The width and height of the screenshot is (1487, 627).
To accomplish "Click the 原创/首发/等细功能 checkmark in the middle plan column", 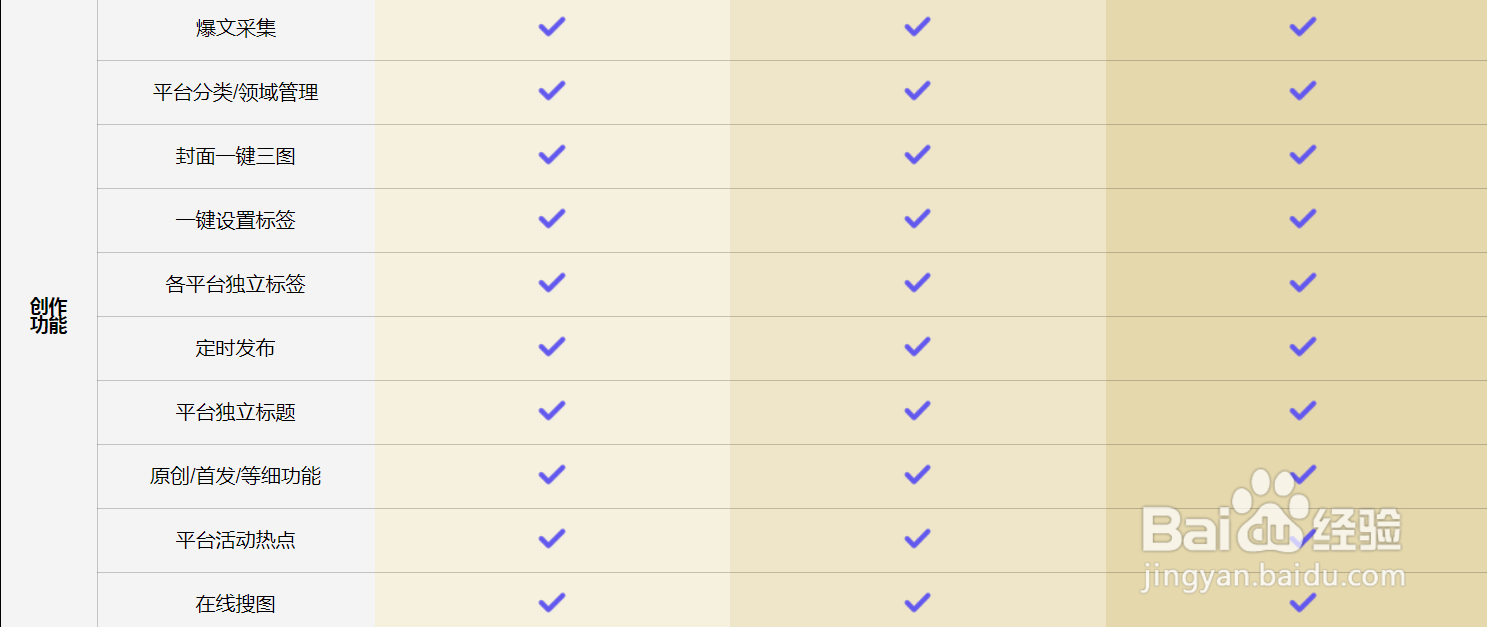I will point(917,475).
